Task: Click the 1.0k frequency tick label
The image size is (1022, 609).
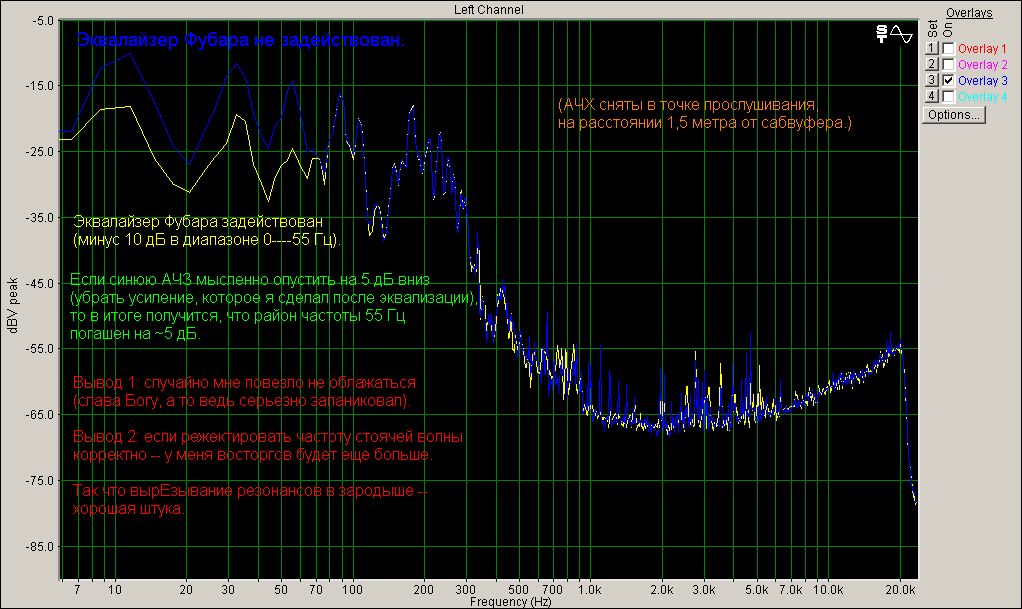Action: [x=589, y=590]
